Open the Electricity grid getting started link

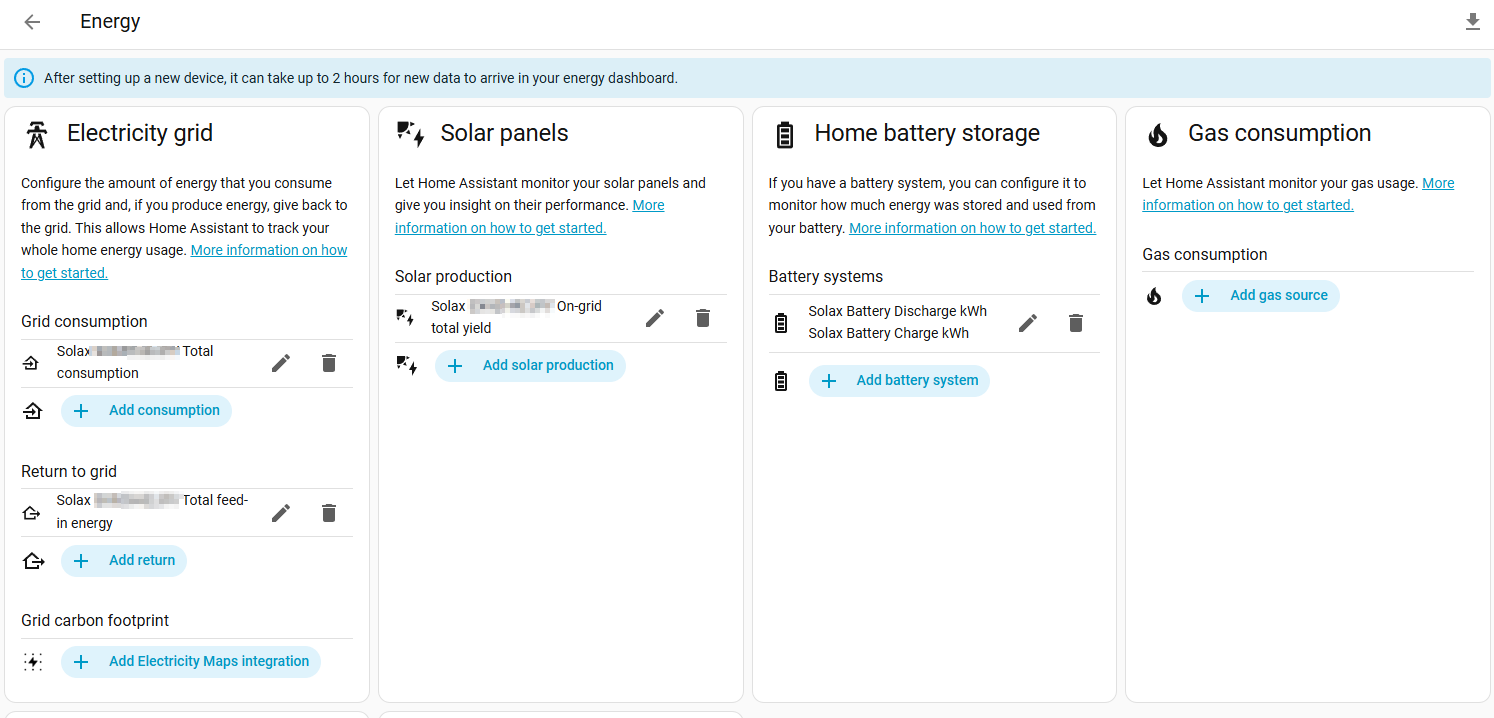tap(268, 251)
